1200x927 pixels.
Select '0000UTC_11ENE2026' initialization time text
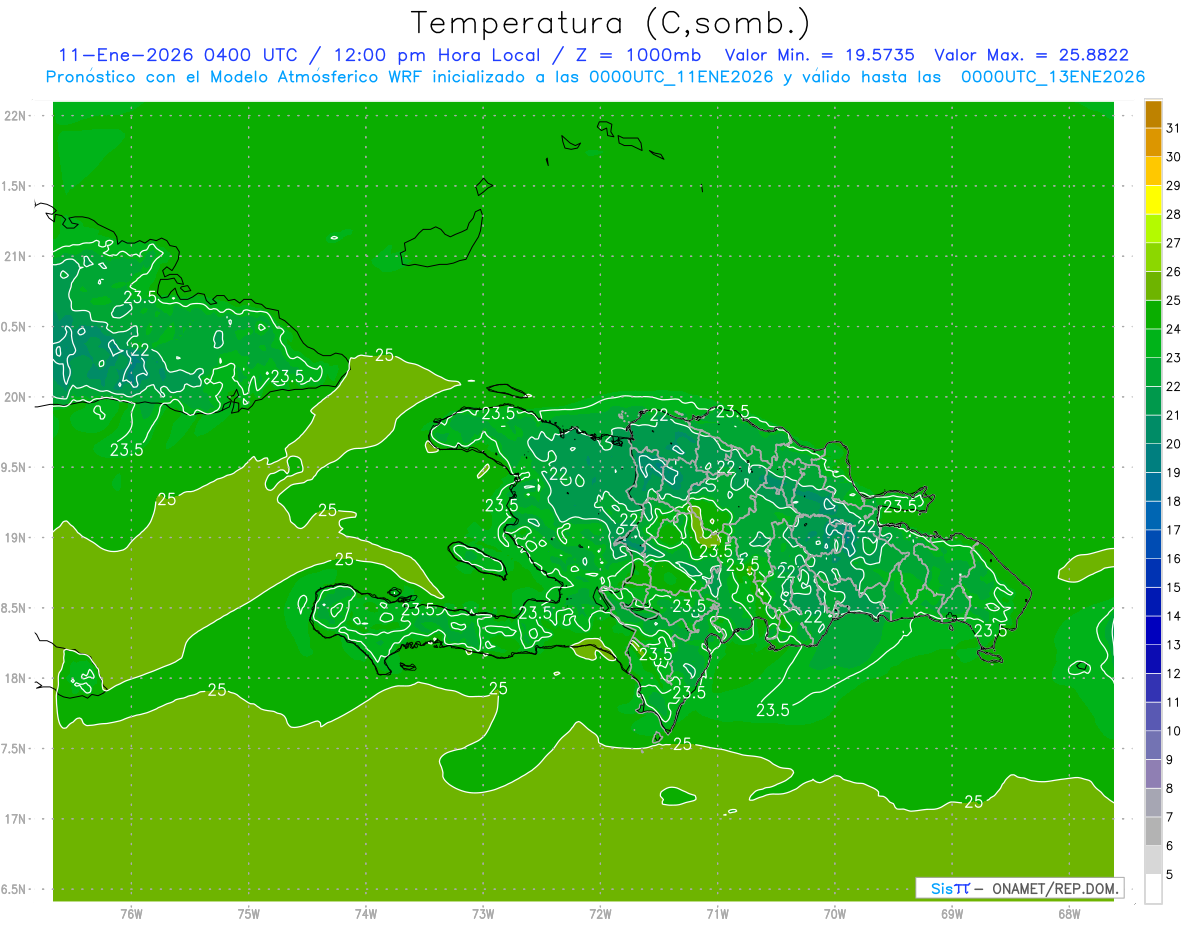pos(682,77)
